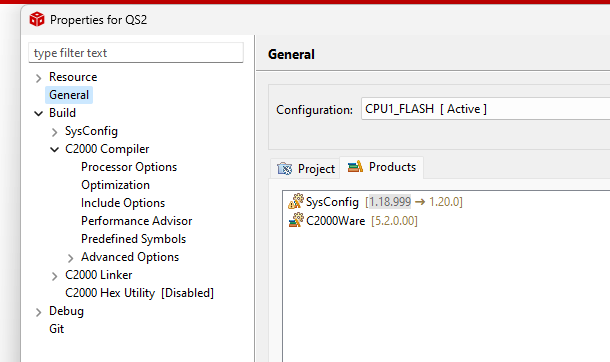Screen dimensions: 610x362
Task: Click the SysConfig product warning icon
Action: click(296, 201)
